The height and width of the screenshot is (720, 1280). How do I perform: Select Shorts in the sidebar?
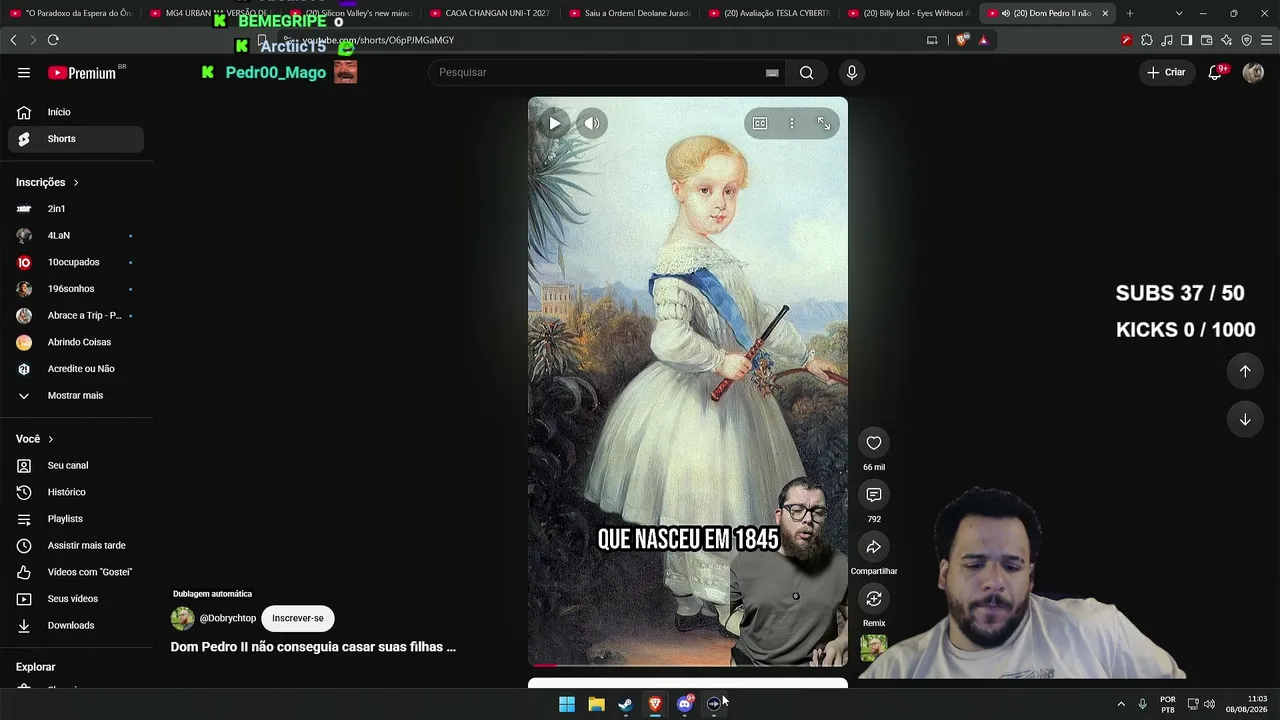76,139
